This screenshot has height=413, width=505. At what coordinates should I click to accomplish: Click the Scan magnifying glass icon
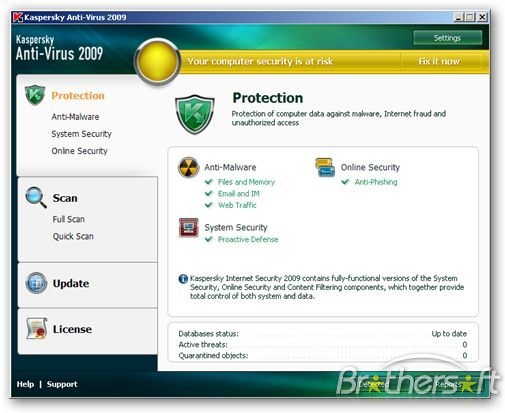[36, 197]
